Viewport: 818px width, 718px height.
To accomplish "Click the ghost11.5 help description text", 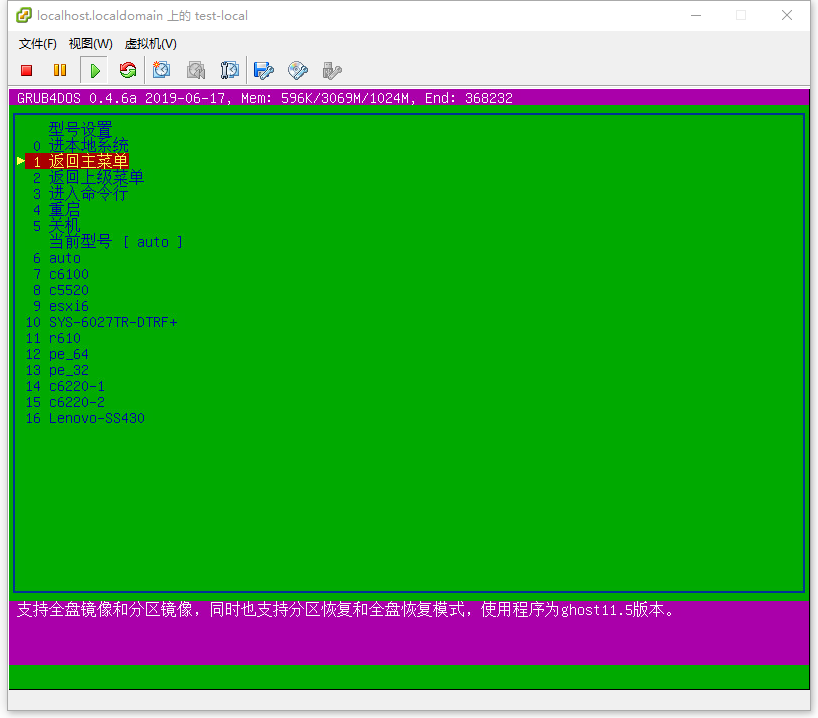I will click(x=345, y=609).
